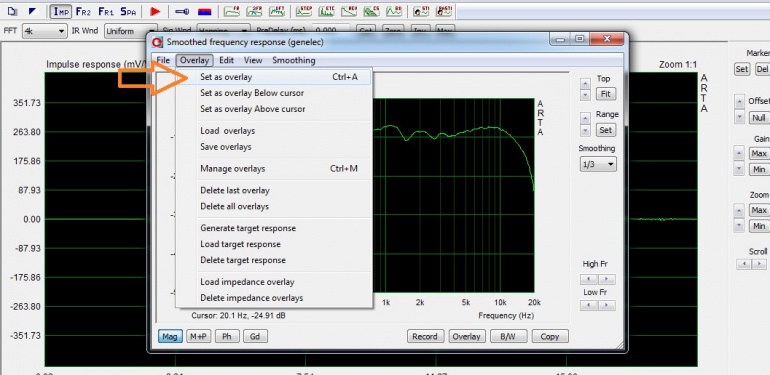Toggle the Gd group delay view
This screenshot has height=375, width=770.
tap(255, 336)
